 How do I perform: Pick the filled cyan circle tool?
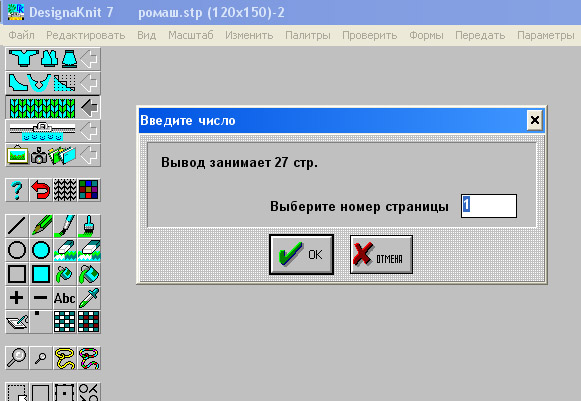tap(41, 250)
